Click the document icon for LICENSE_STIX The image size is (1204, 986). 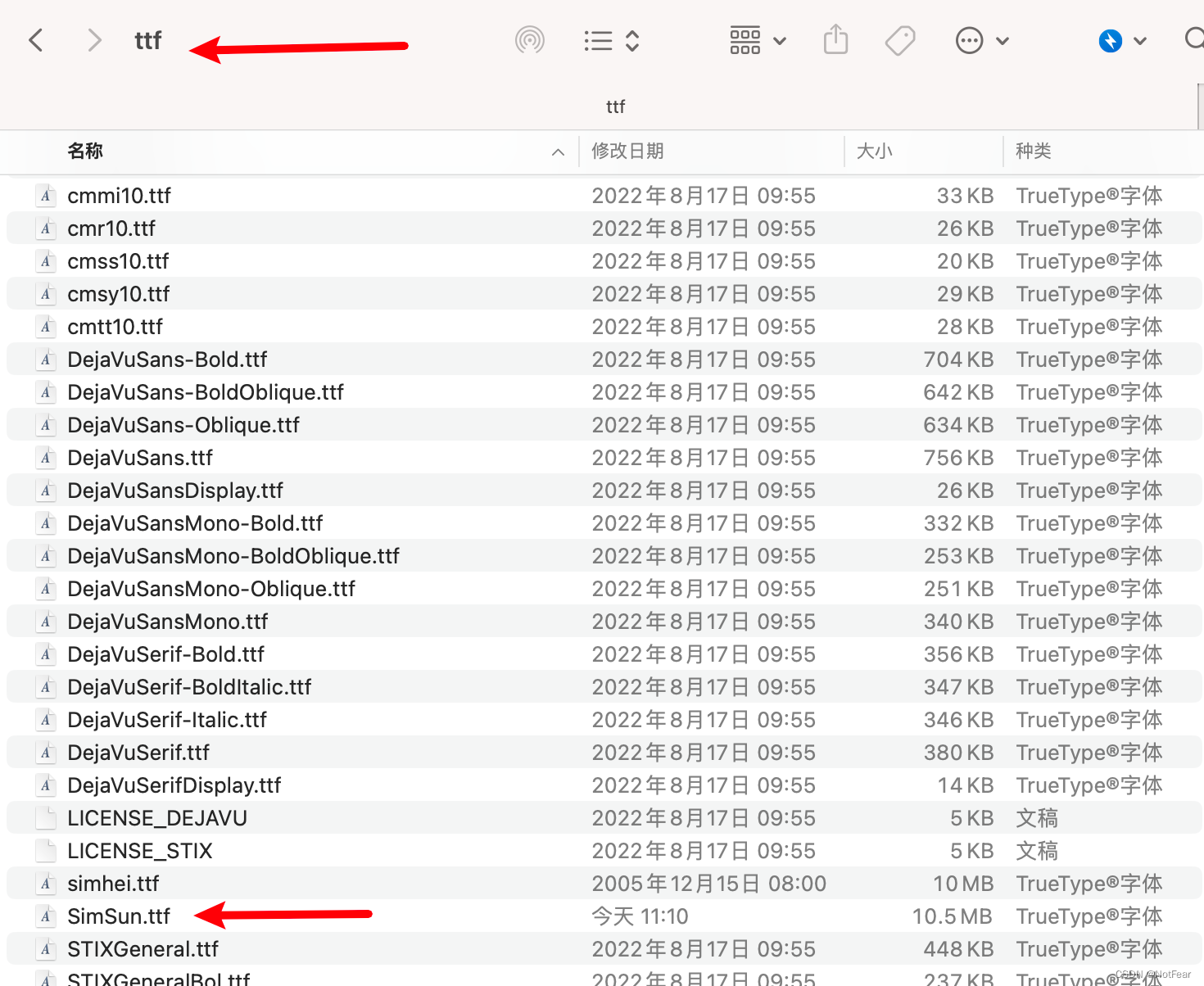(x=46, y=851)
